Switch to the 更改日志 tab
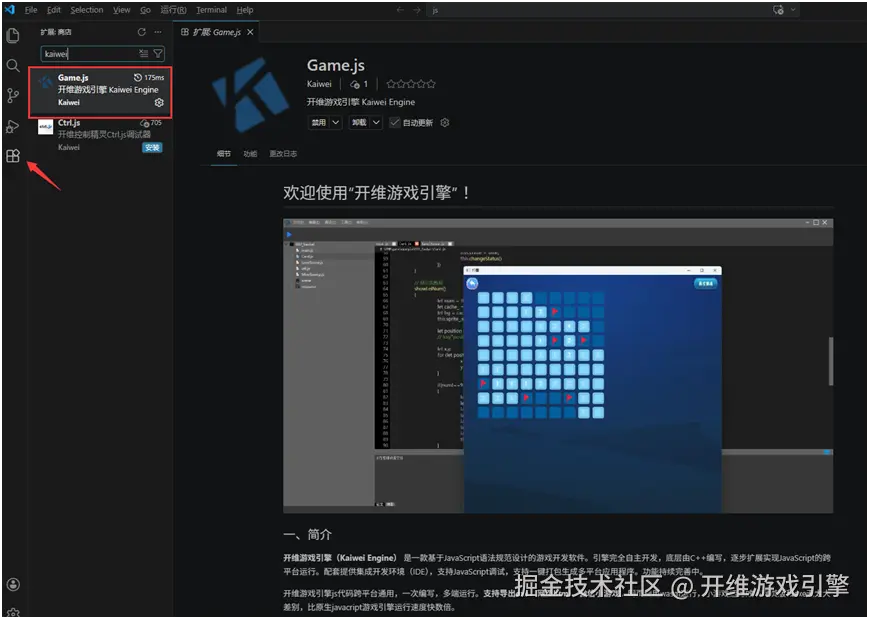 click(x=283, y=154)
